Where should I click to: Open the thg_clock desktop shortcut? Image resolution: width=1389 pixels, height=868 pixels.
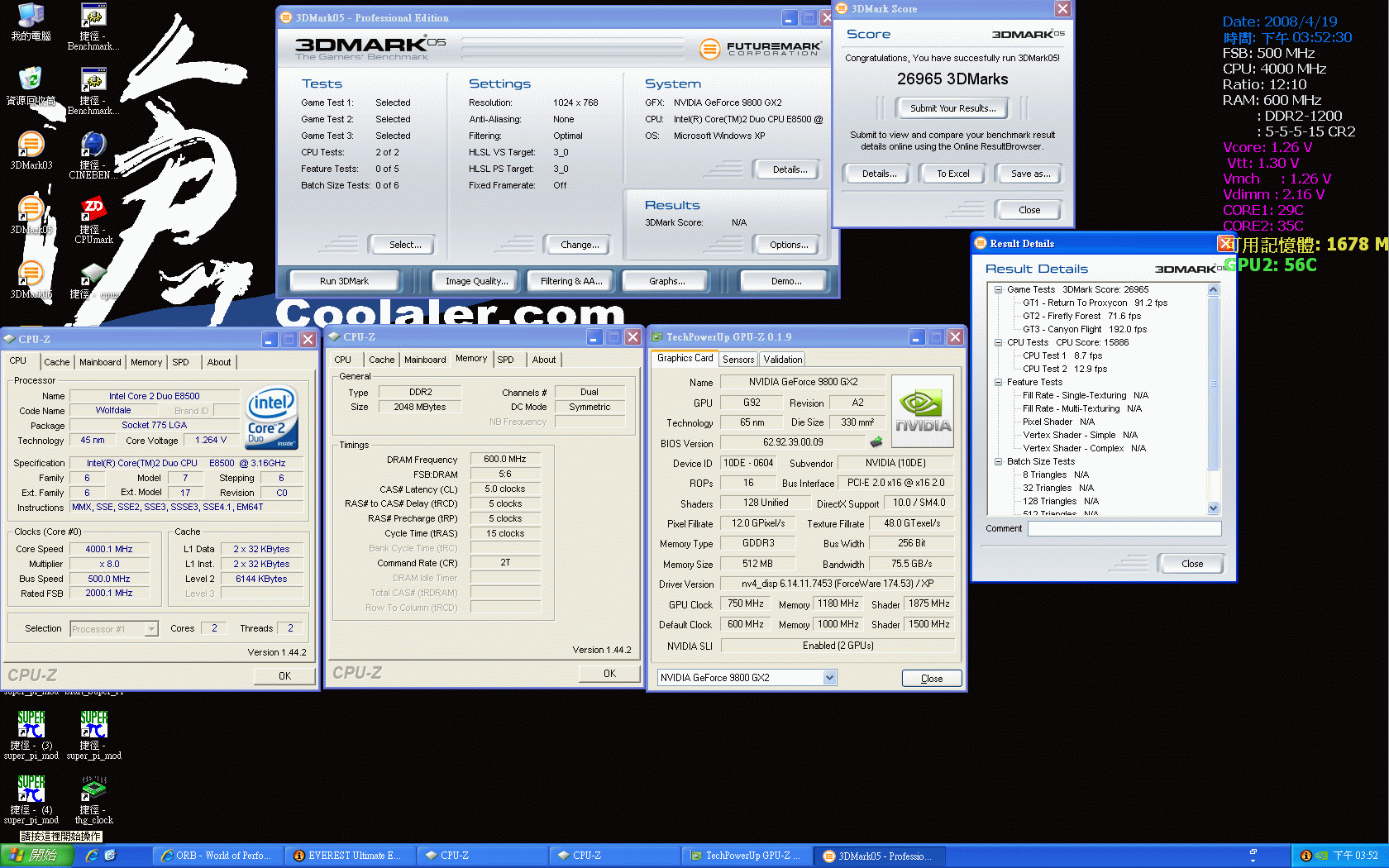[93, 799]
